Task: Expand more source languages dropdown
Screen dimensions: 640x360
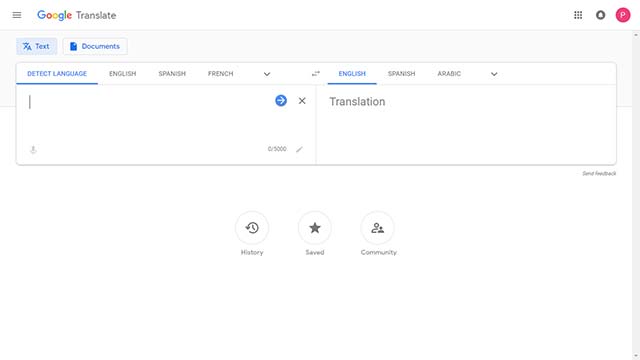Action: pos(267,74)
